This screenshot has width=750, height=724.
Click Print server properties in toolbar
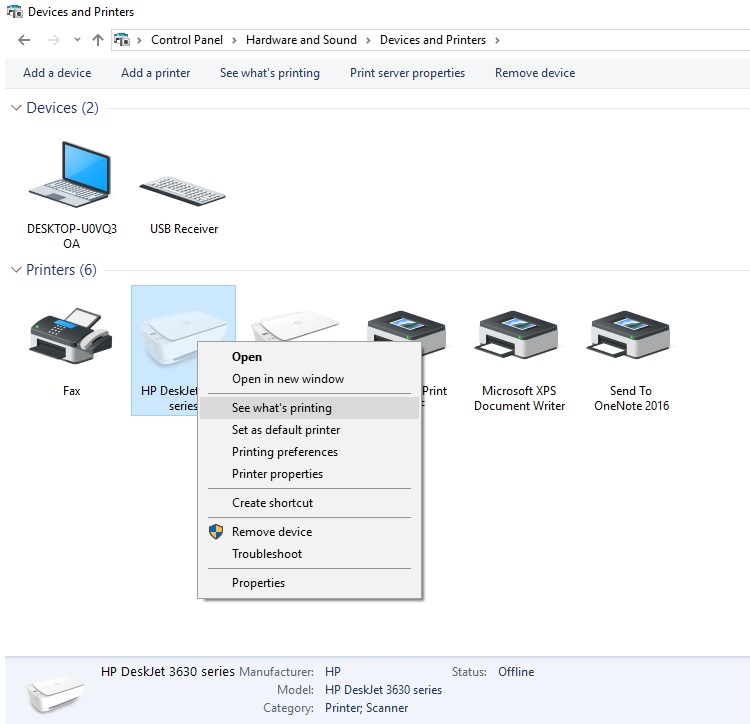tap(407, 73)
